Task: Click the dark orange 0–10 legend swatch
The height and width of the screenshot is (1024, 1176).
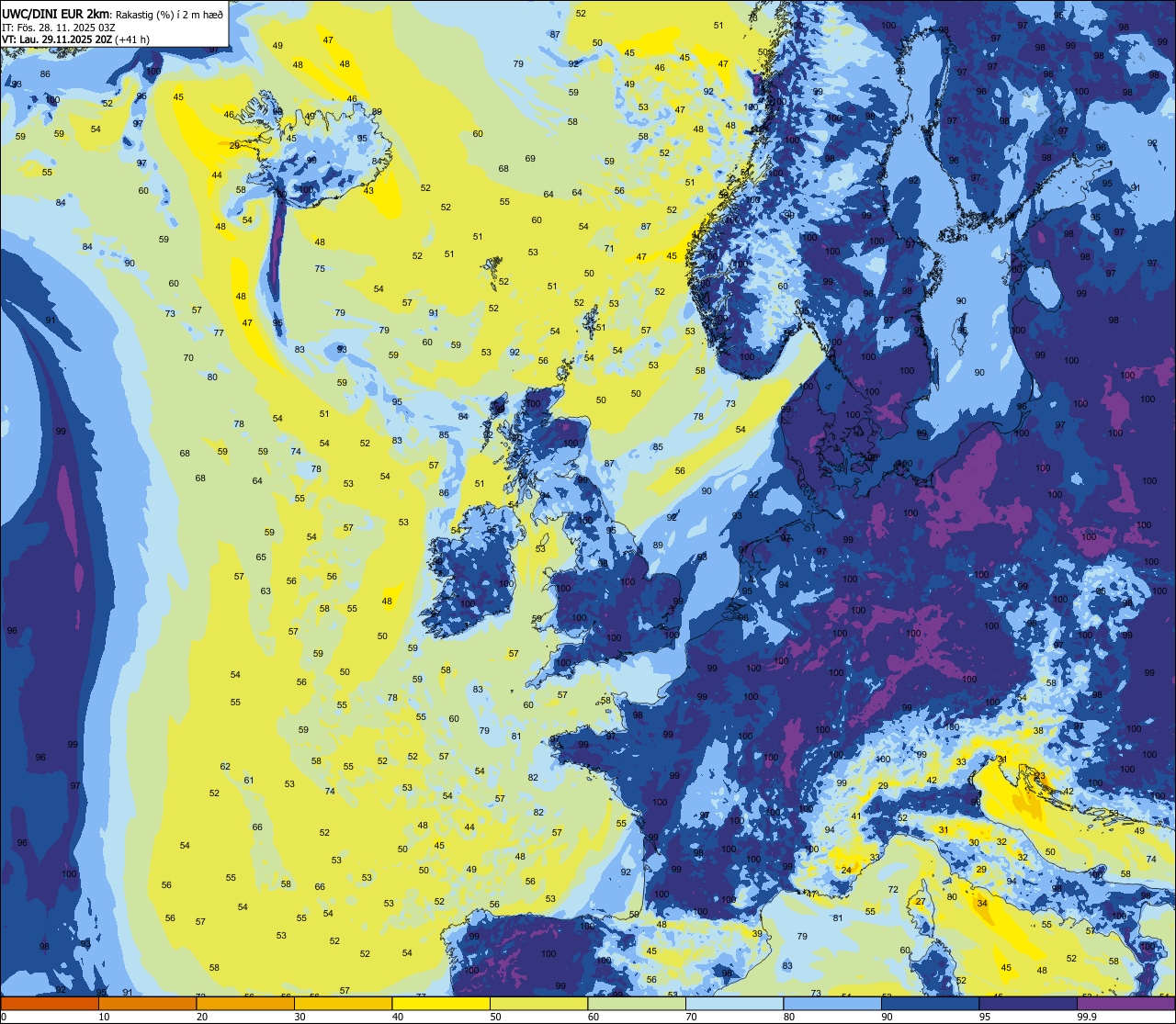Action: click(x=50, y=1003)
